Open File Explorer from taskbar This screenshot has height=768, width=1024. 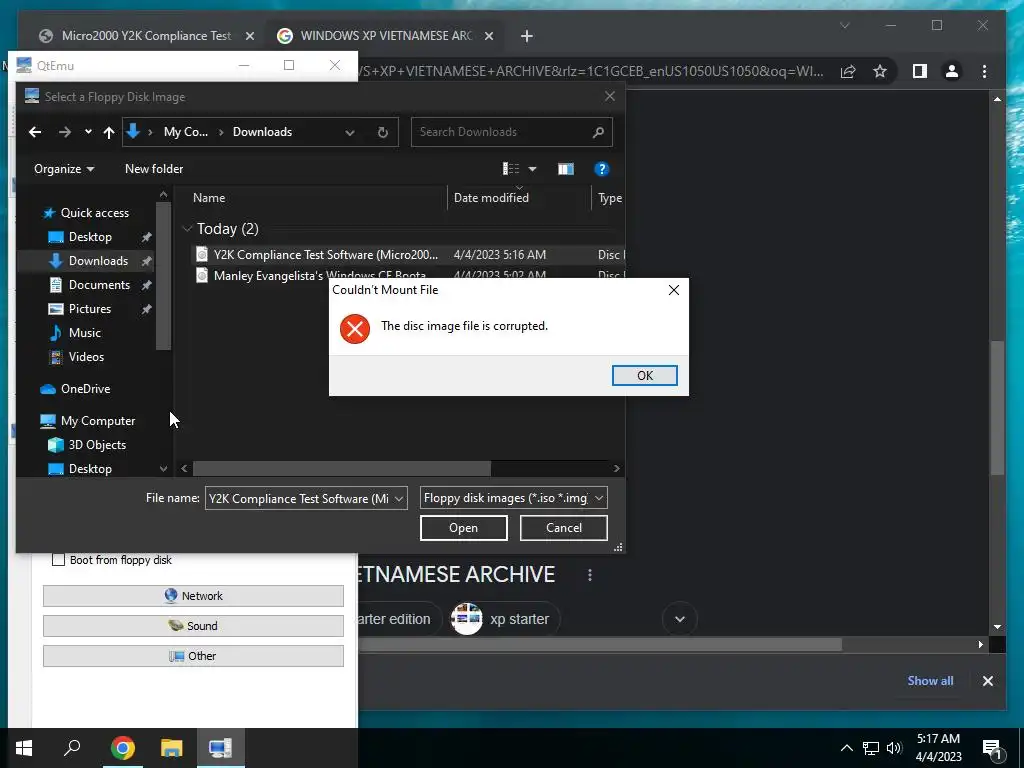(171, 748)
